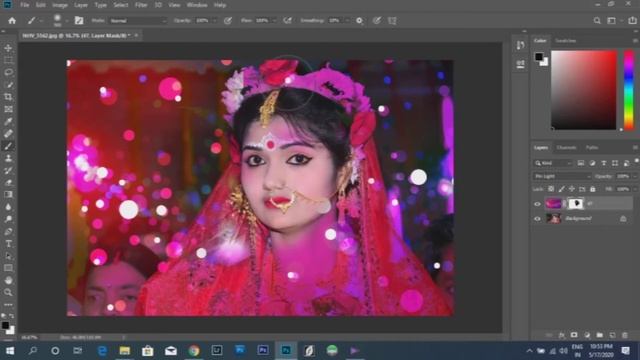The height and width of the screenshot is (360, 640).
Task: Select the Gradient tool
Action: [8, 195]
